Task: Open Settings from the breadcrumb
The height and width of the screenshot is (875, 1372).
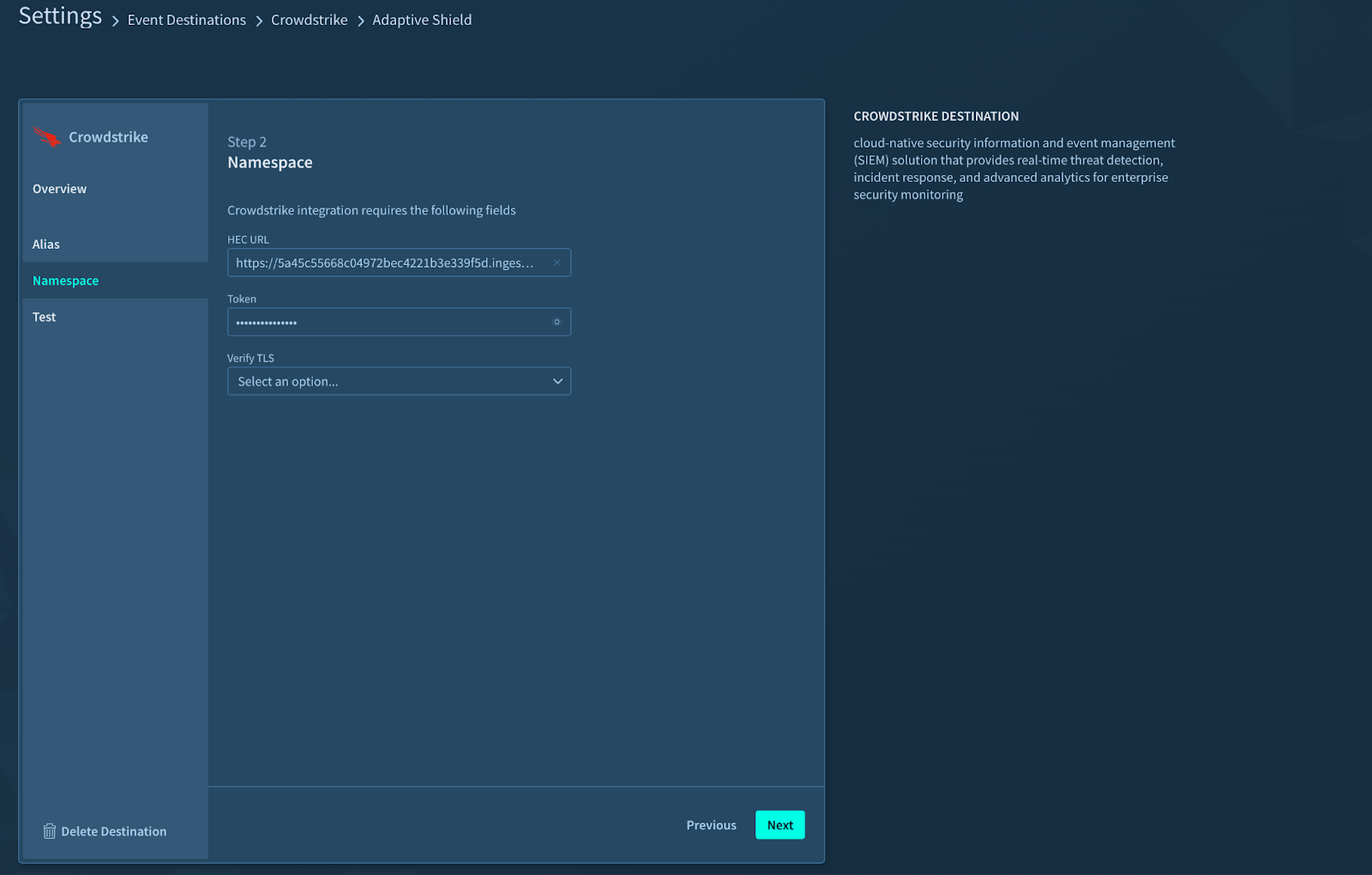Action: pos(60,15)
